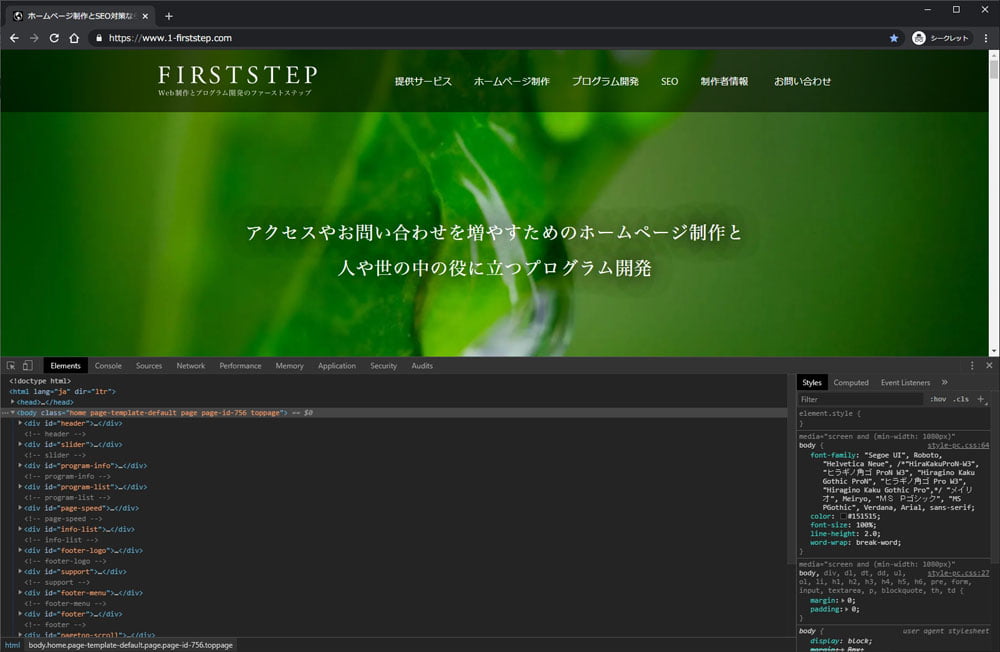Open the style-pc.css:27 source link

pyautogui.click(x=958, y=573)
